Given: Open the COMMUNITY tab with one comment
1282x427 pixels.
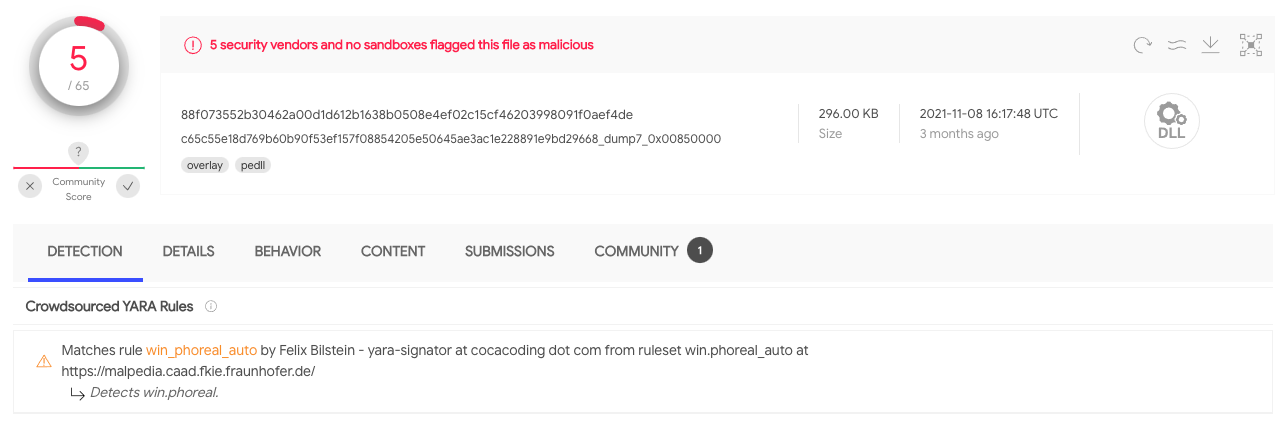Looking at the screenshot, I should coord(652,251).
